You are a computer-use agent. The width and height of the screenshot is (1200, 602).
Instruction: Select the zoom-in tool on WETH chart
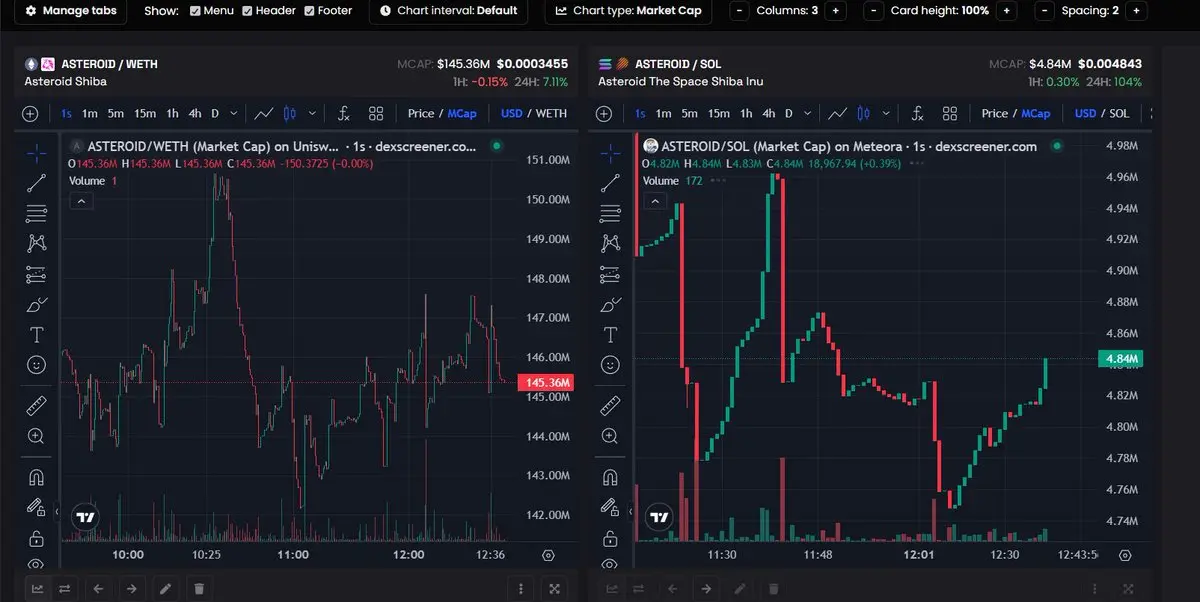(37, 436)
